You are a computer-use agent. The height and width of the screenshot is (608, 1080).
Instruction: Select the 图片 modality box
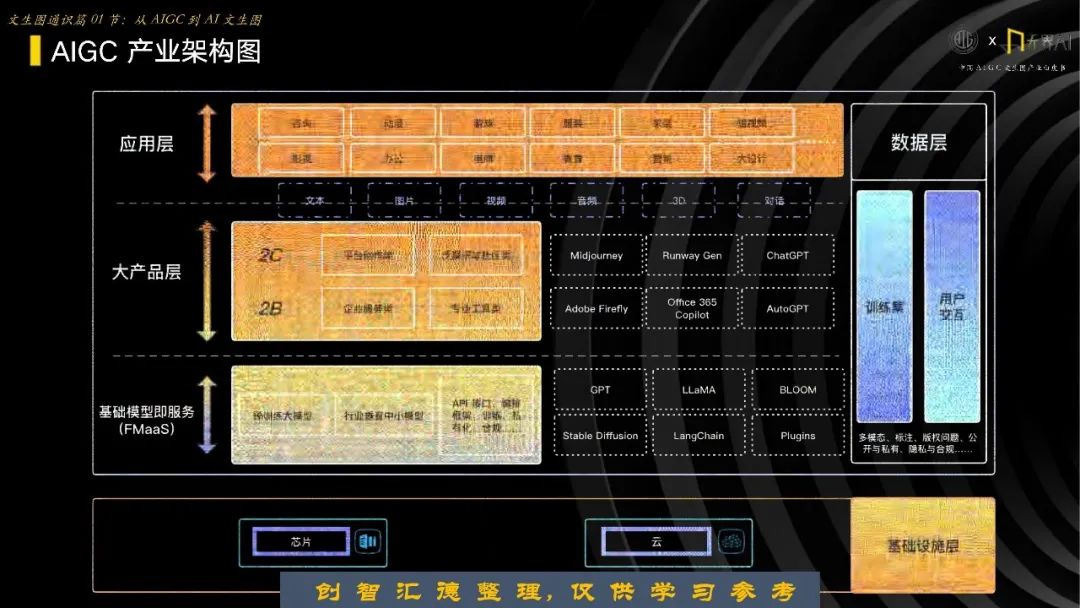404,200
